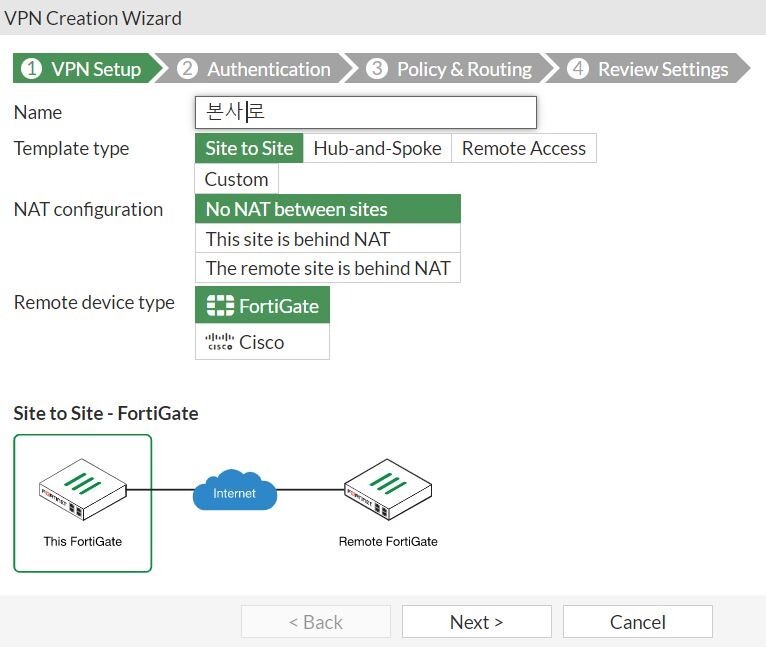Click step number 1 circle icon

[x=32, y=68]
